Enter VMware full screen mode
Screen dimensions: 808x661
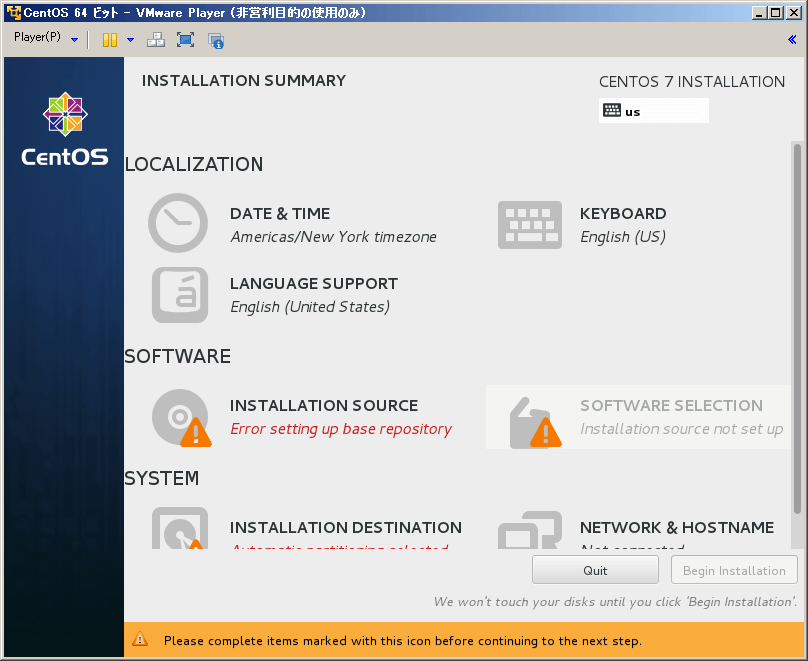186,40
